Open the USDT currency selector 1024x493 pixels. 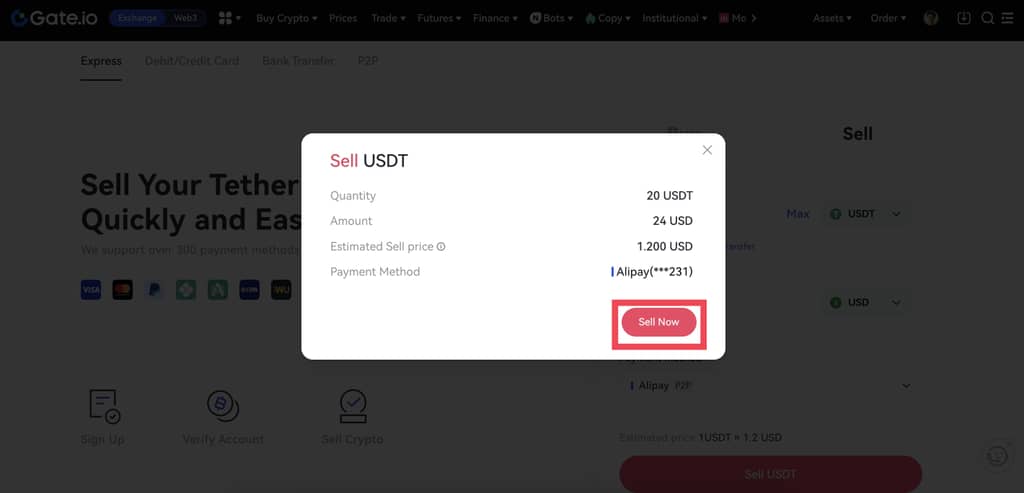(865, 214)
